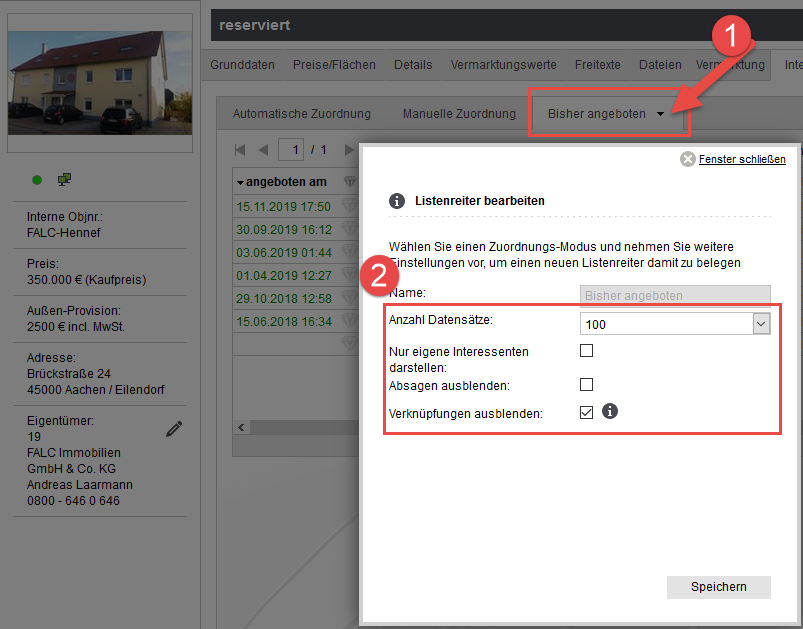Click the Fenster schließen X icon
Screen dimensions: 803x629
tap(687, 159)
